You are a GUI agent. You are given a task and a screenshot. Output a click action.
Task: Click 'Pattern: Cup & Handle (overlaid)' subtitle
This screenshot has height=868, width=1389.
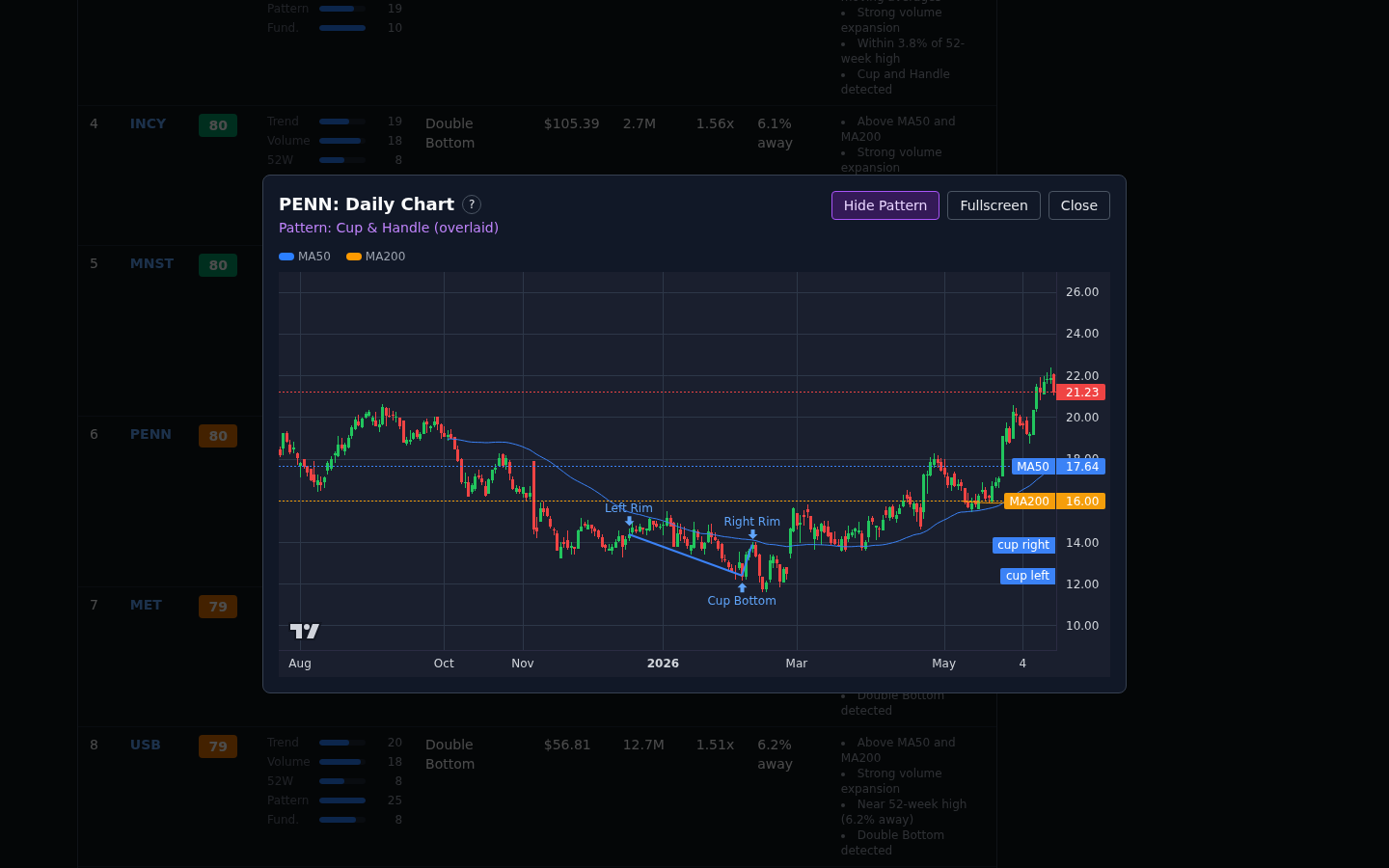[389, 228]
